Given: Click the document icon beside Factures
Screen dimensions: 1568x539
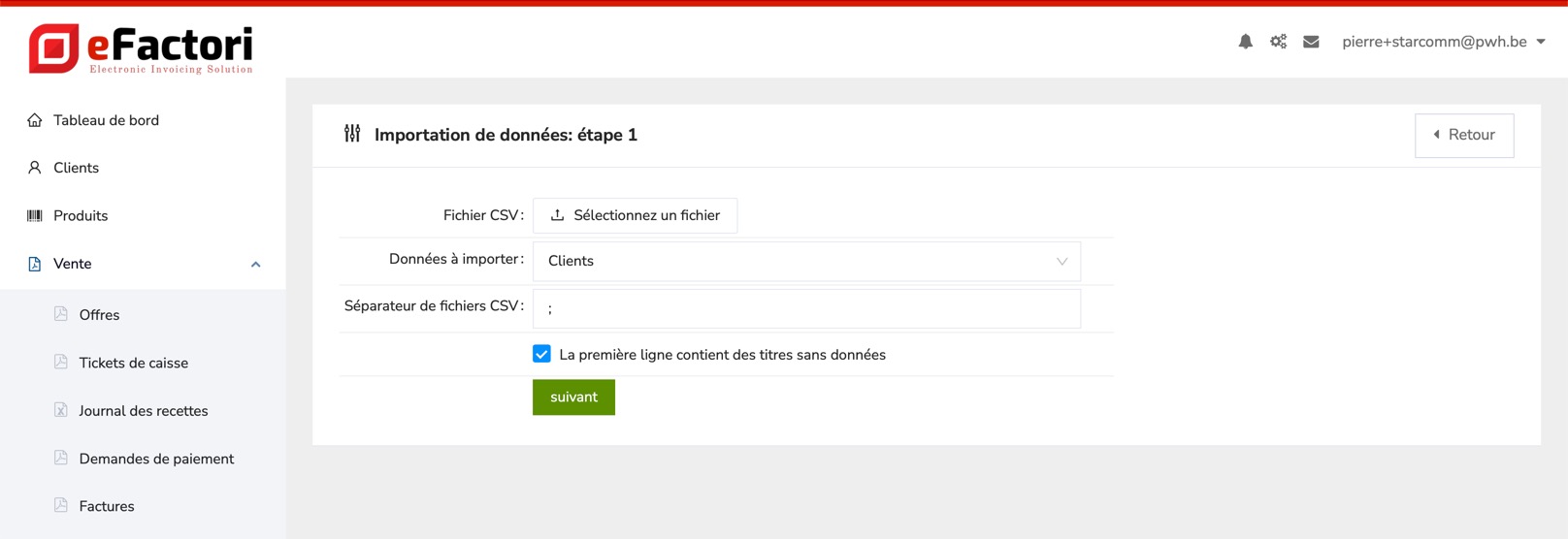Looking at the screenshot, I should tap(61, 505).
